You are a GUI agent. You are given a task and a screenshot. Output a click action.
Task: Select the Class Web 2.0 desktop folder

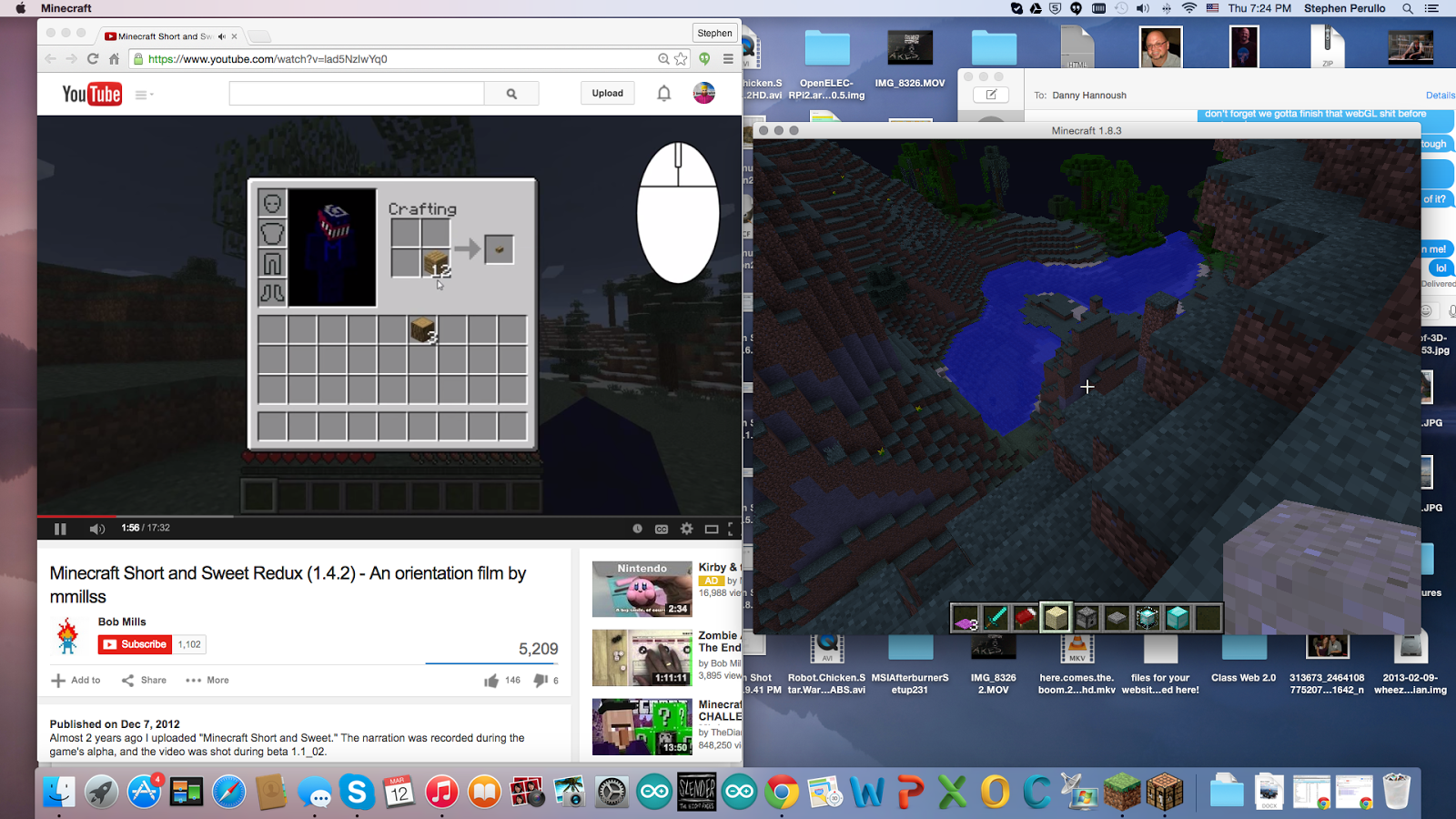[1244, 658]
